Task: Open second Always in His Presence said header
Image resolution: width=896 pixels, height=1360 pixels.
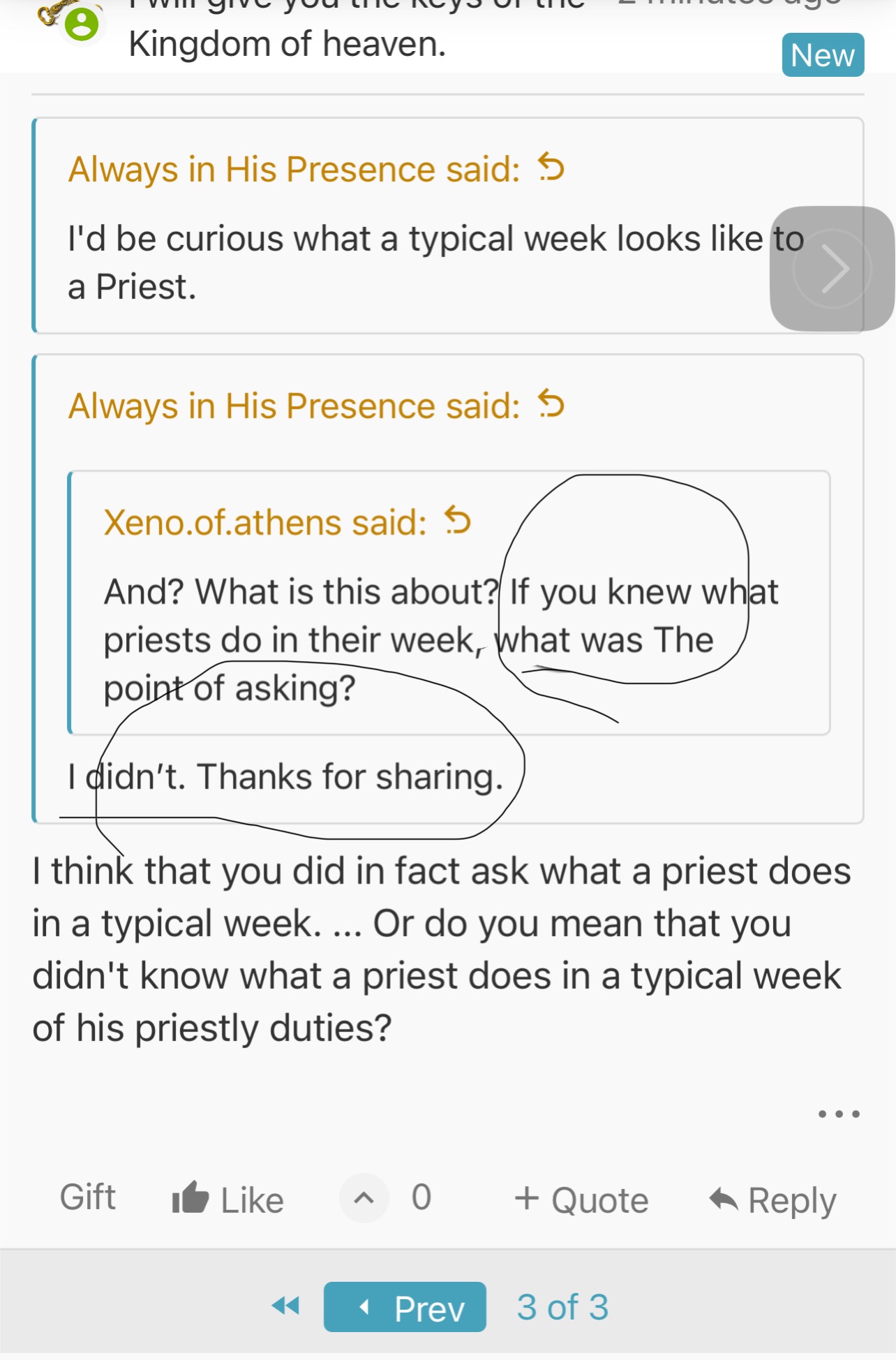Action: 294,406
